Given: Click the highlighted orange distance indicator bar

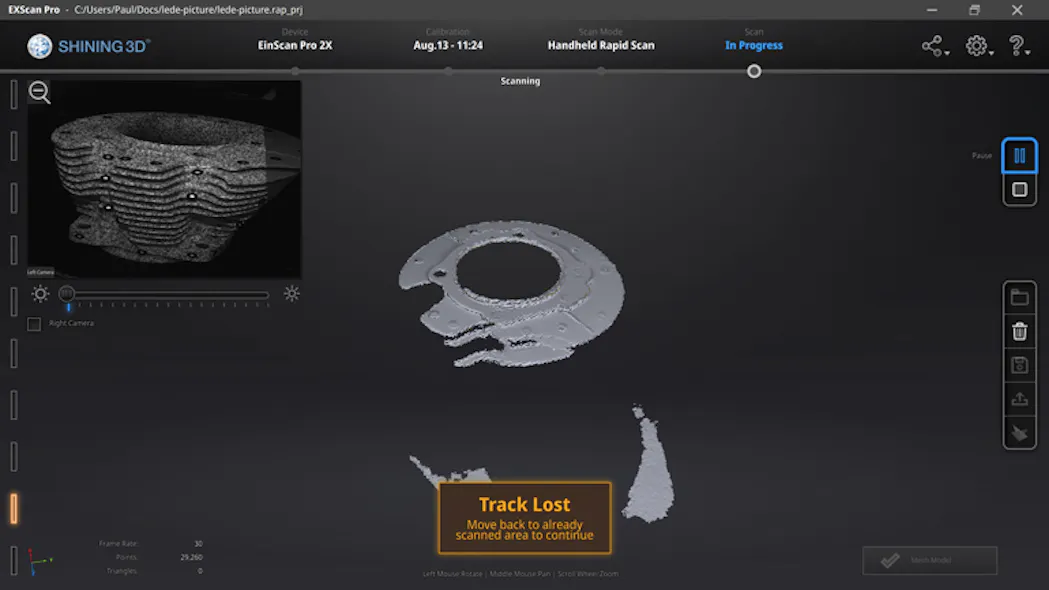Looking at the screenshot, I should click(x=13, y=508).
